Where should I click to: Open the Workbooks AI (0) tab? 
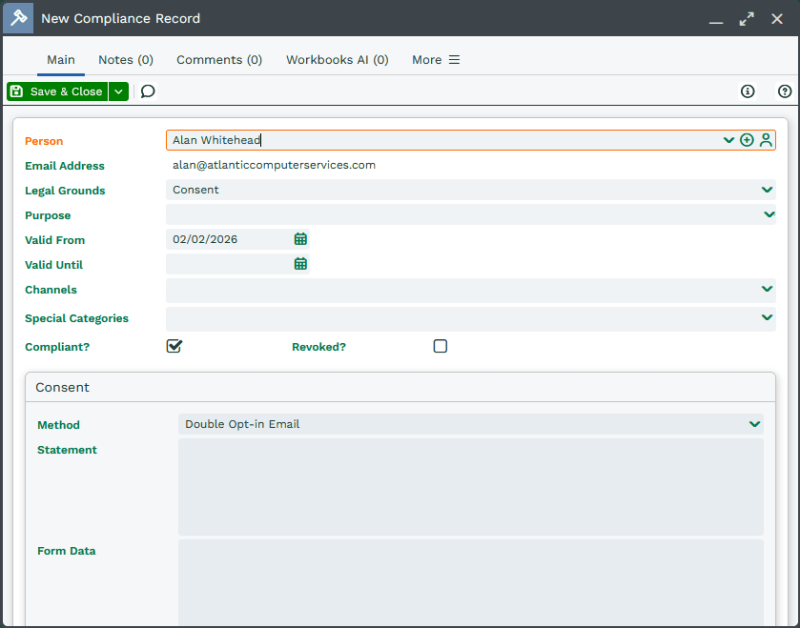337,60
